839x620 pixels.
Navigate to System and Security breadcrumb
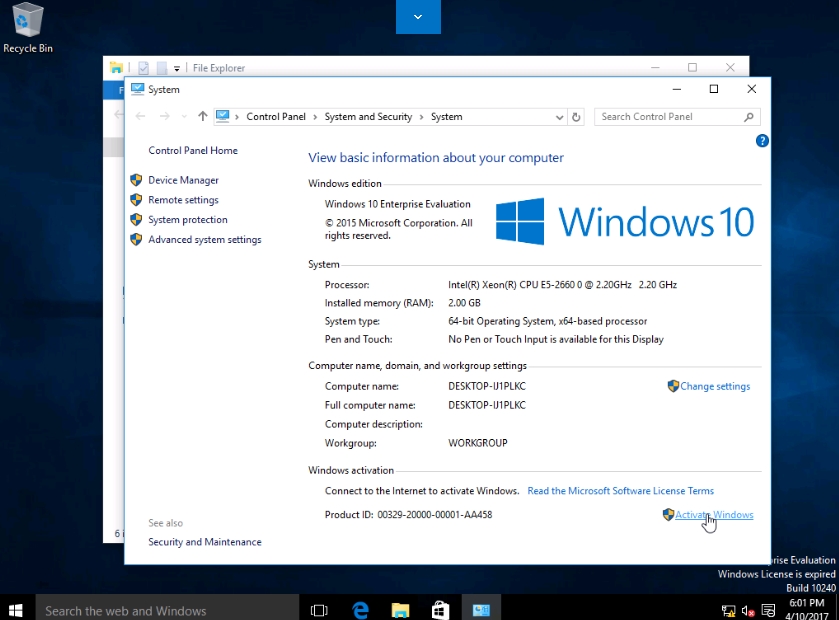pyautogui.click(x=368, y=117)
